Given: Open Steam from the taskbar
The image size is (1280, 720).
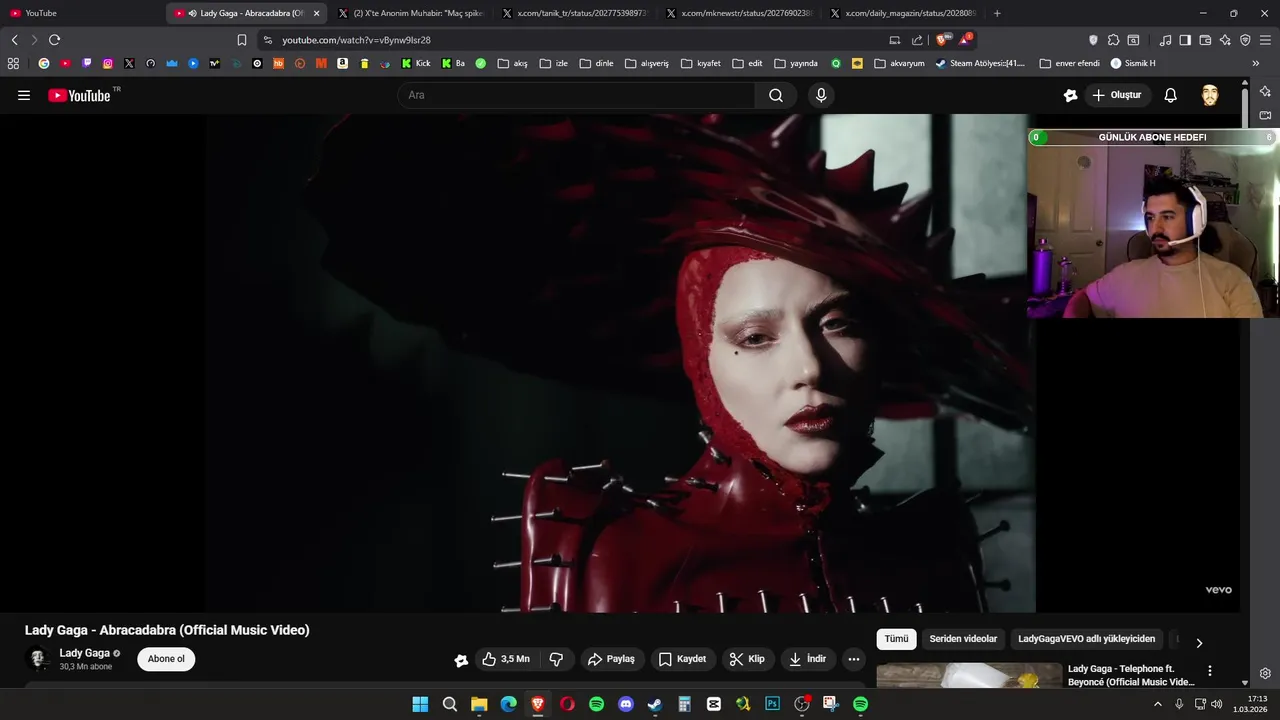Looking at the screenshot, I should point(655,704).
